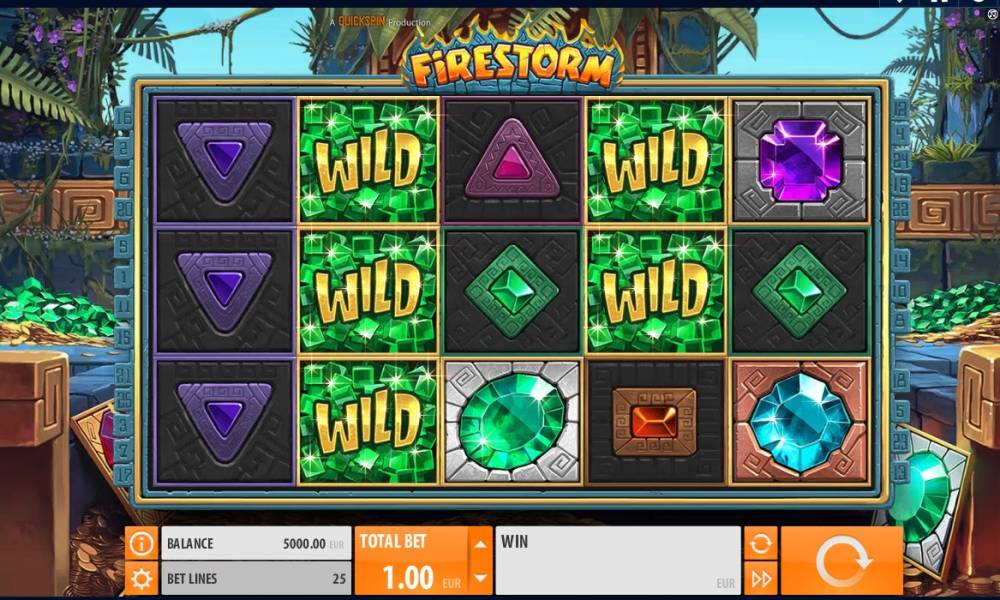This screenshot has height=600, width=1000.
Task: Open the settings gear icon
Action: point(141,578)
